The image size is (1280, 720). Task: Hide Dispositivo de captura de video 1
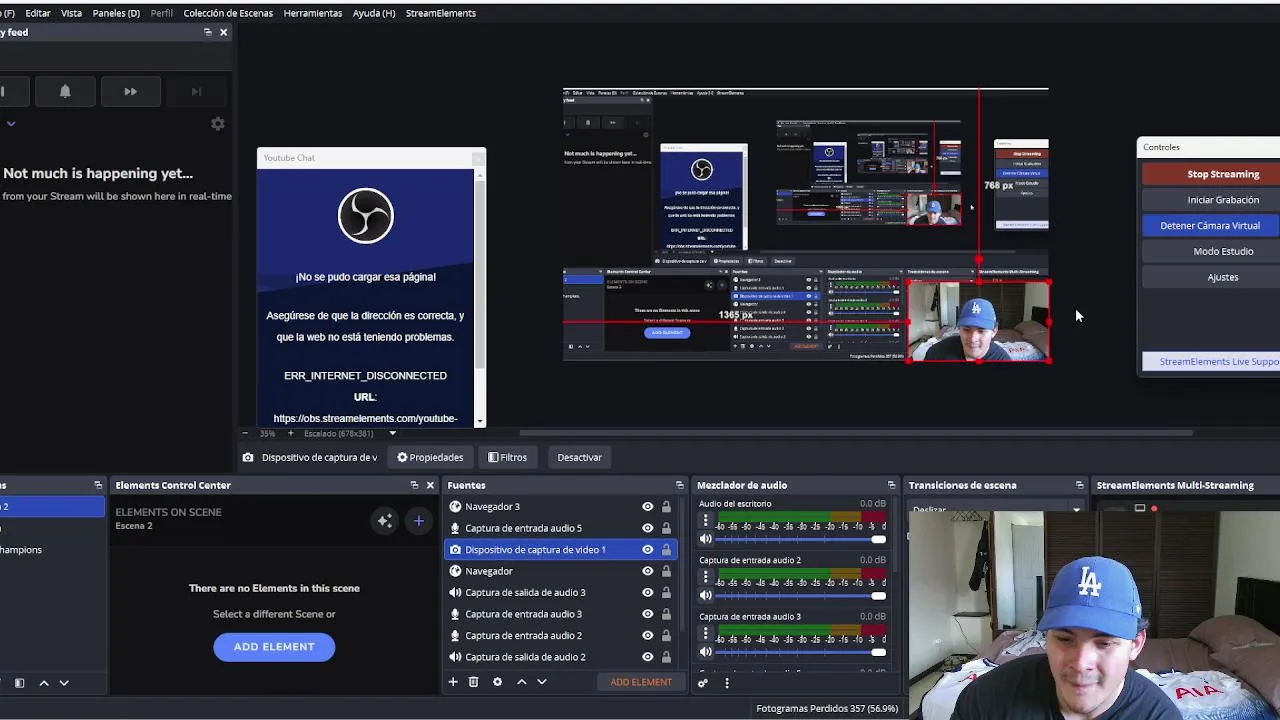point(648,550)
